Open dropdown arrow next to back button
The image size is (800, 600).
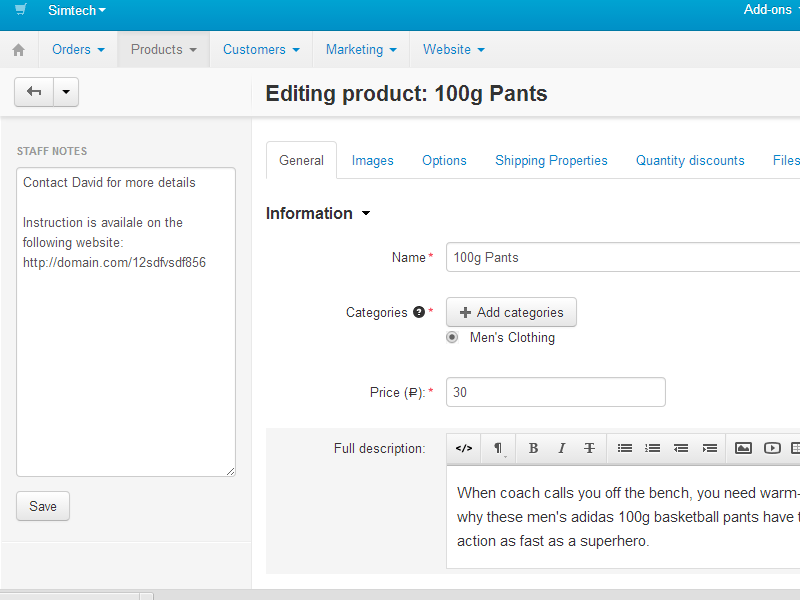click(66, 92)
